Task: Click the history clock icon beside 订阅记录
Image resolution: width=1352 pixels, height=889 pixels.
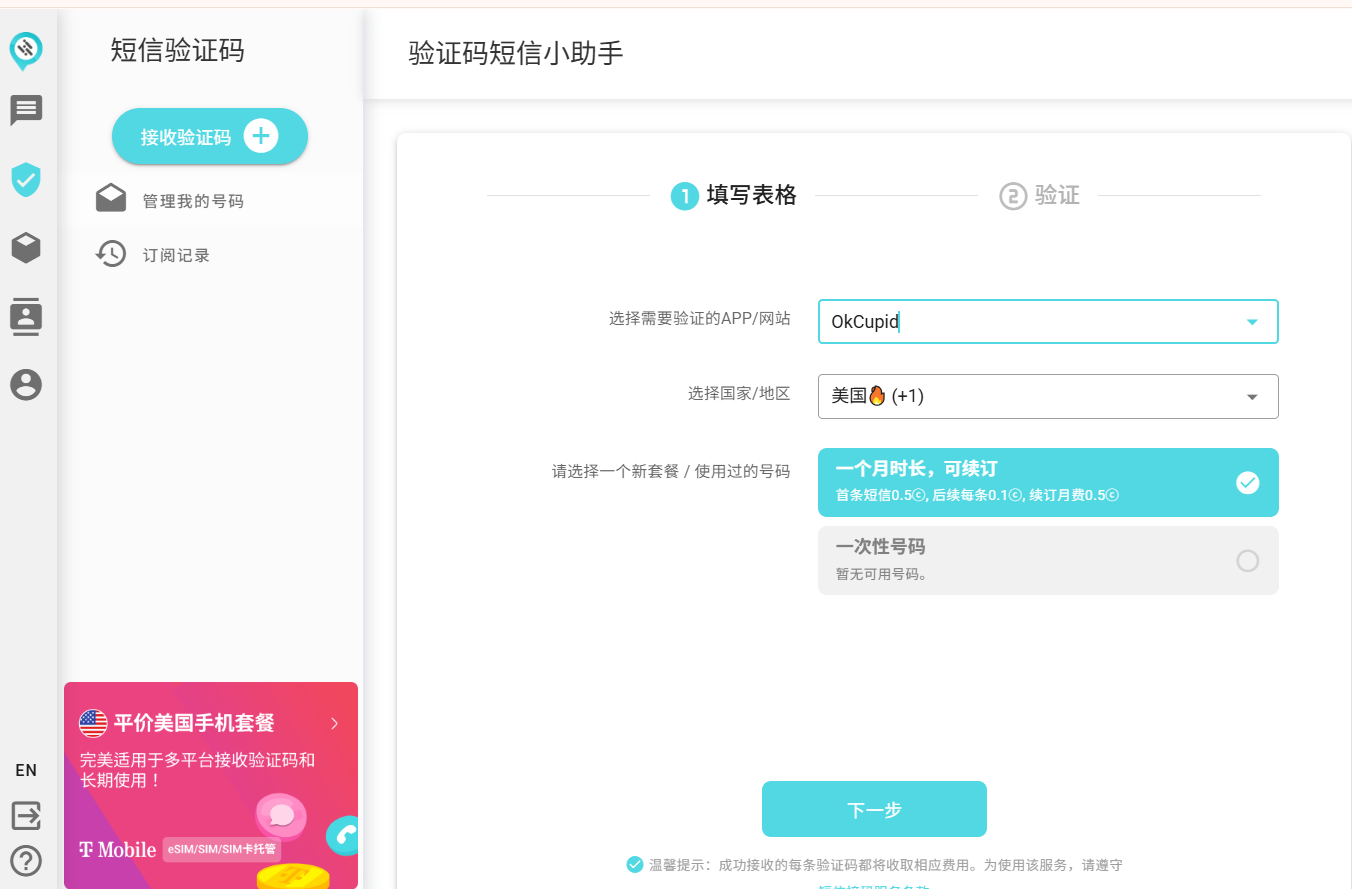Action: tap(111, 254)
